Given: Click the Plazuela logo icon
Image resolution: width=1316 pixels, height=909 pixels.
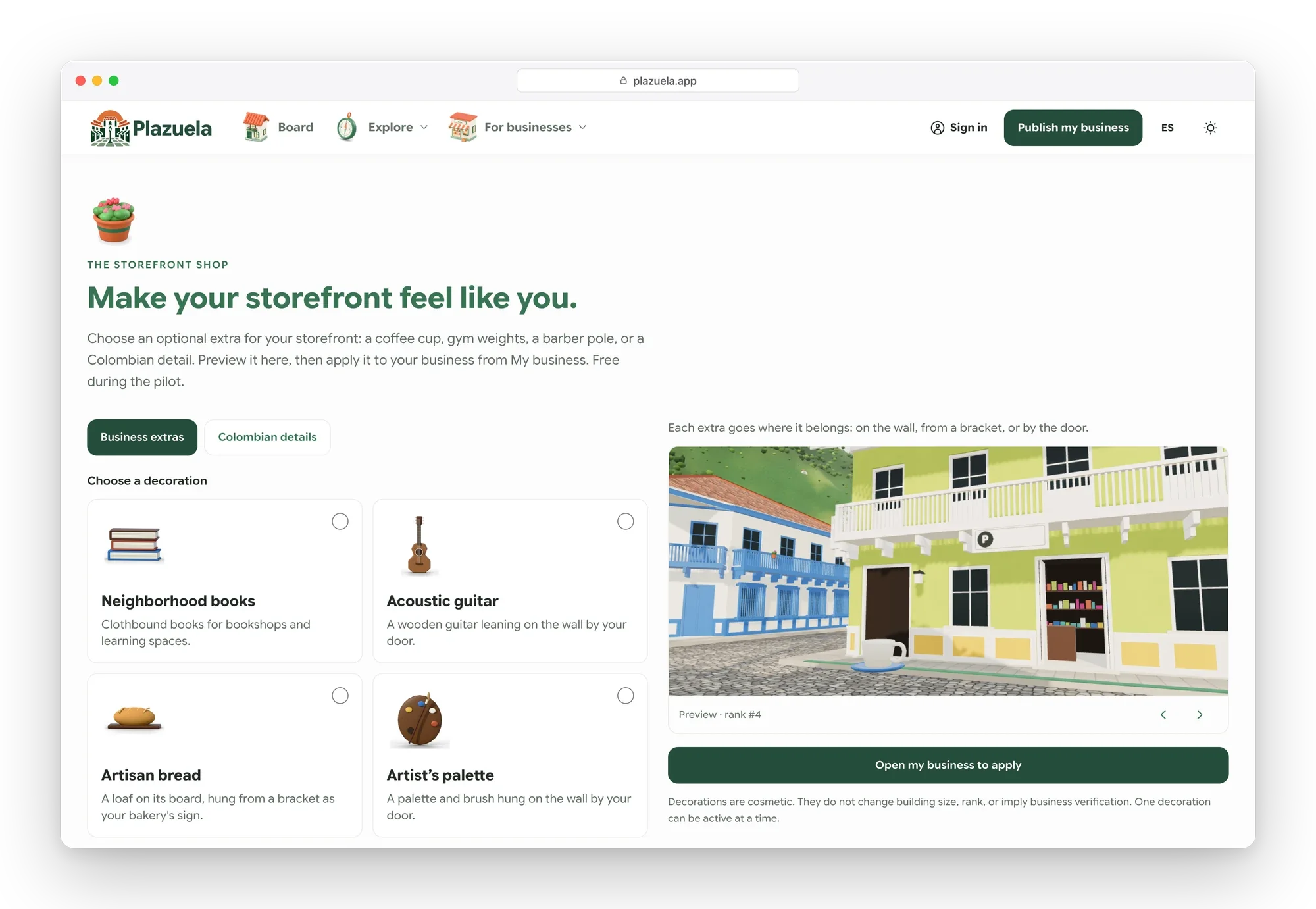Looking at the screenshot, I should coord(110,128).
